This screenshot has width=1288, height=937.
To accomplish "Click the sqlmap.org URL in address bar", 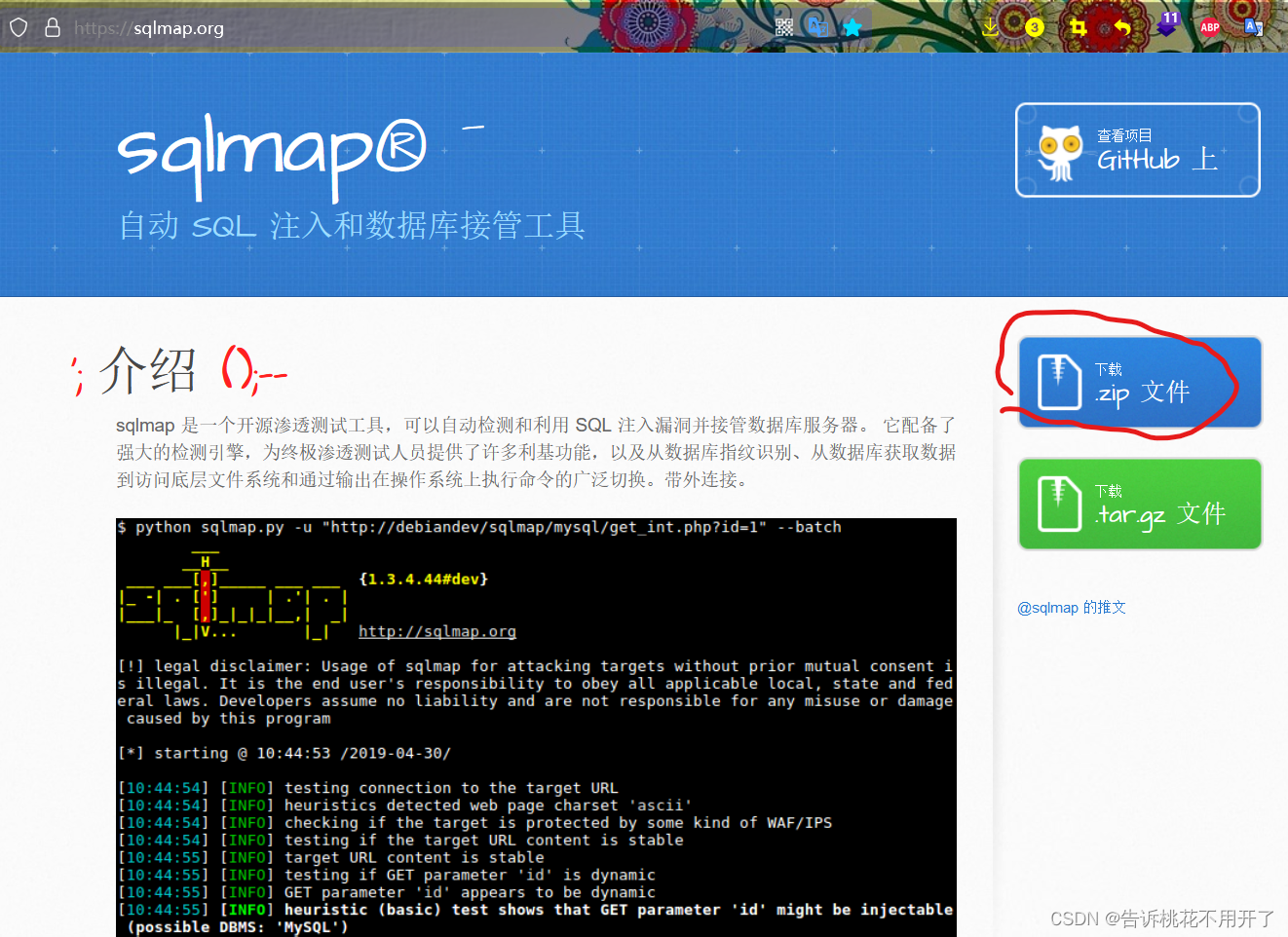I will [x=149, y=28].
